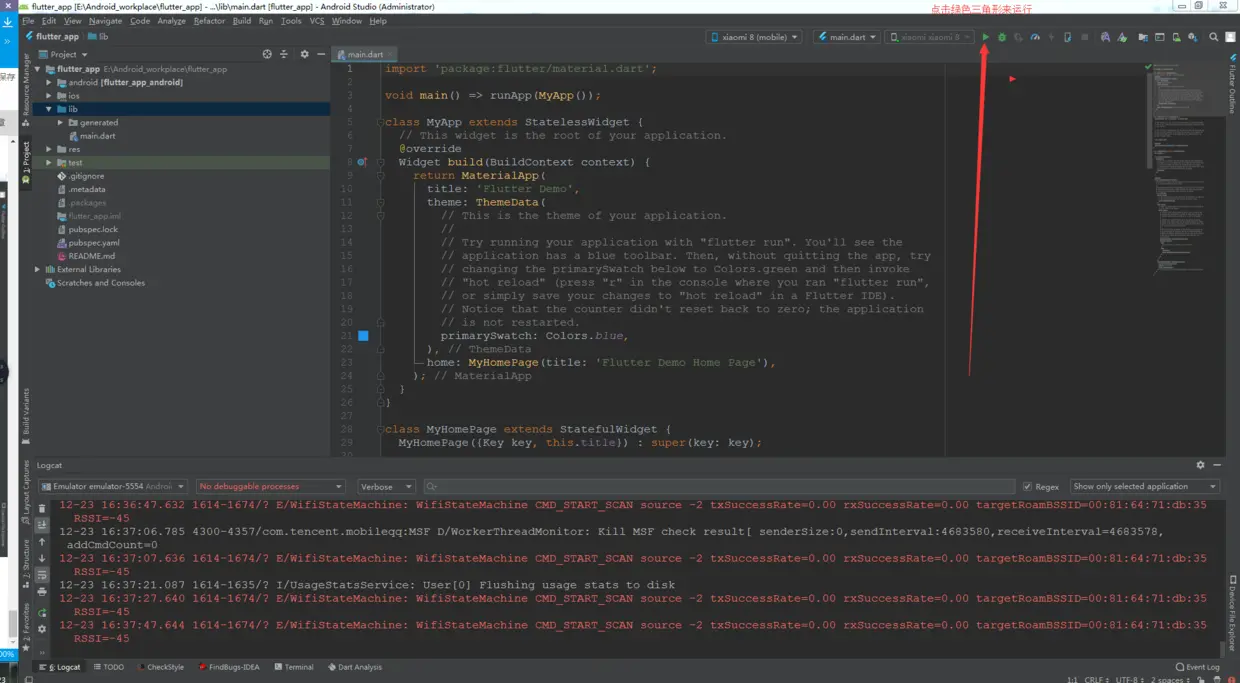This screenshot has height=683, width=1240.
Task: Start debugging with the green bug icon
Action: [x=1002, y=37]
